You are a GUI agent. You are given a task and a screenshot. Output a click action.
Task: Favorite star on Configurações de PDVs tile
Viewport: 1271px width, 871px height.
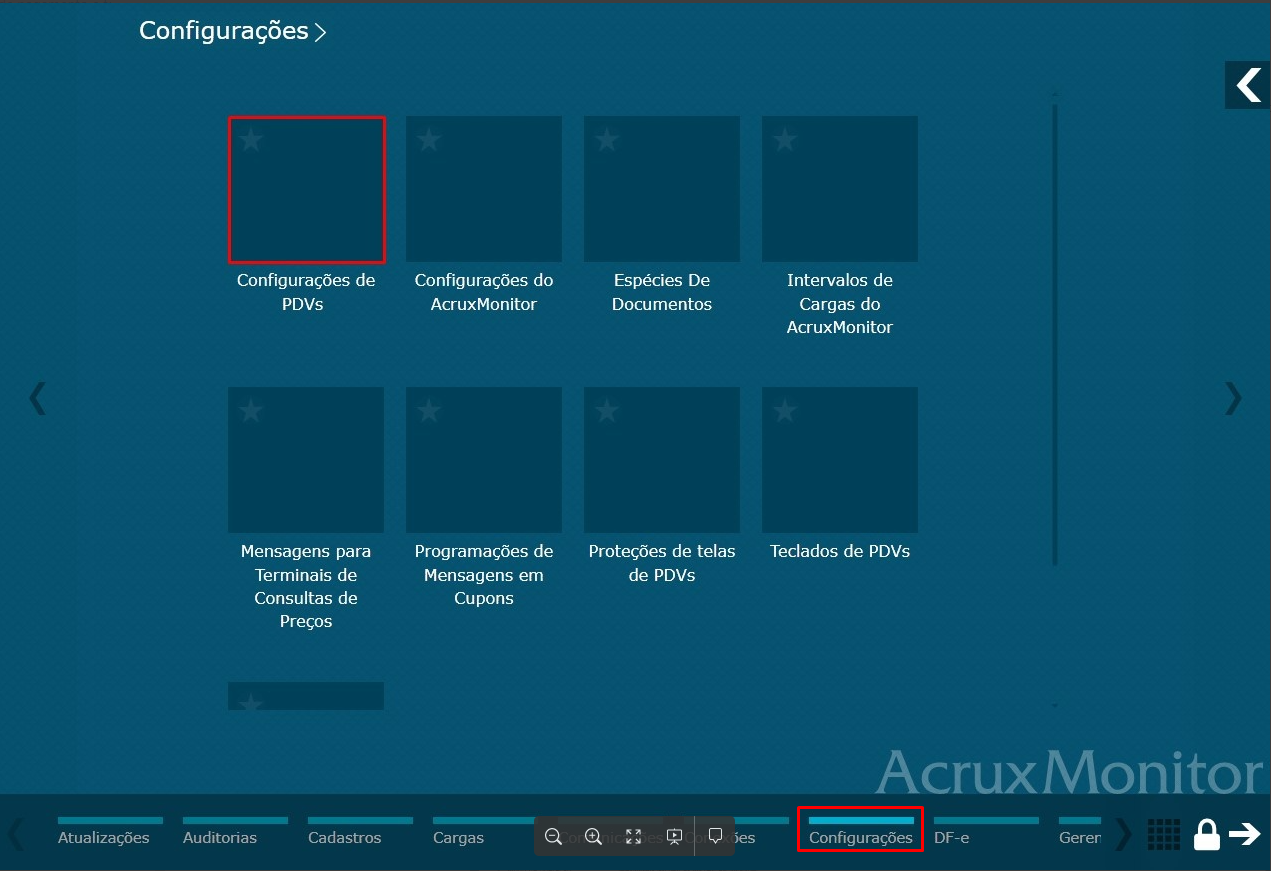pyautogui.click(x=251, y=139)
